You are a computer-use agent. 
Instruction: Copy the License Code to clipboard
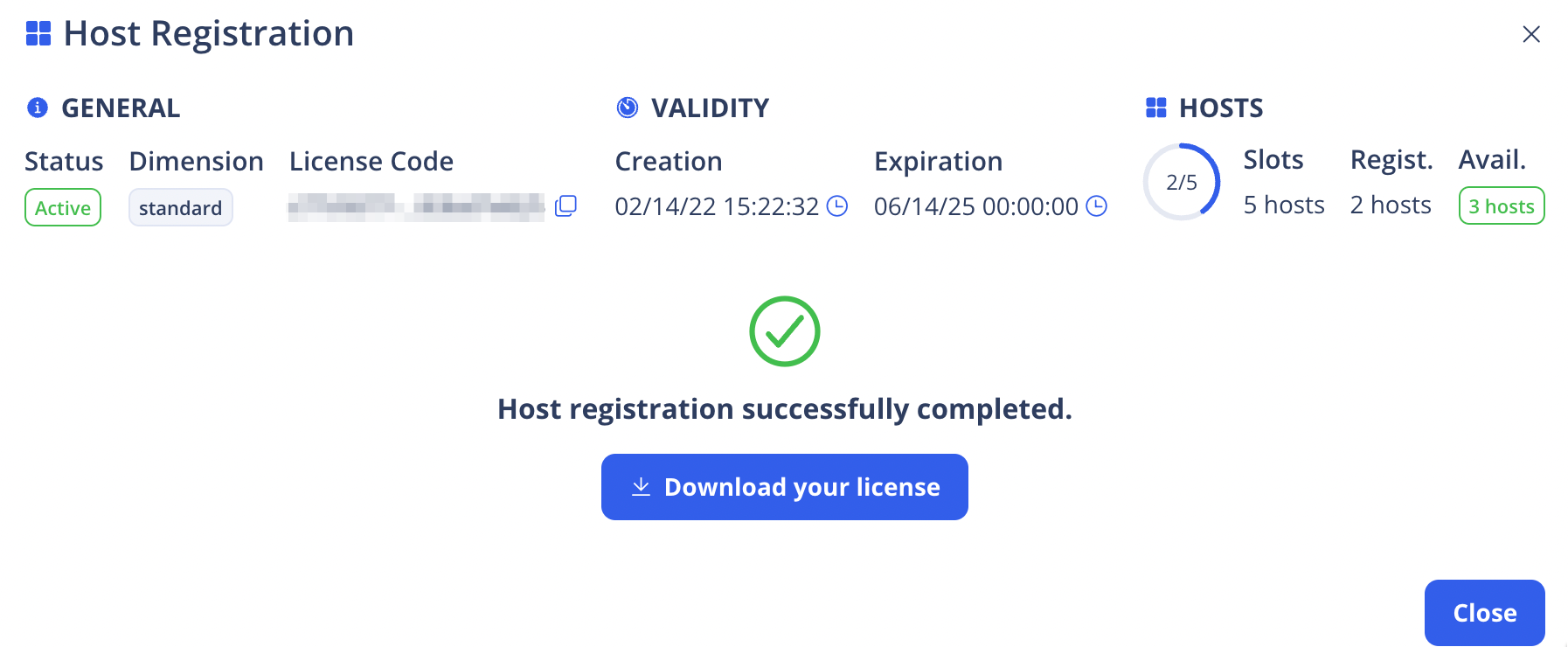point(566,205)
